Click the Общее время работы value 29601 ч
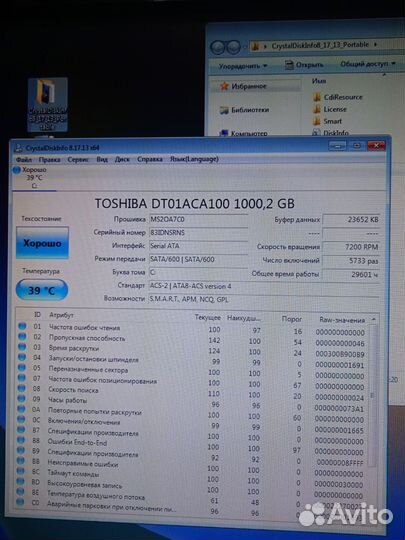 click(351, 274)
